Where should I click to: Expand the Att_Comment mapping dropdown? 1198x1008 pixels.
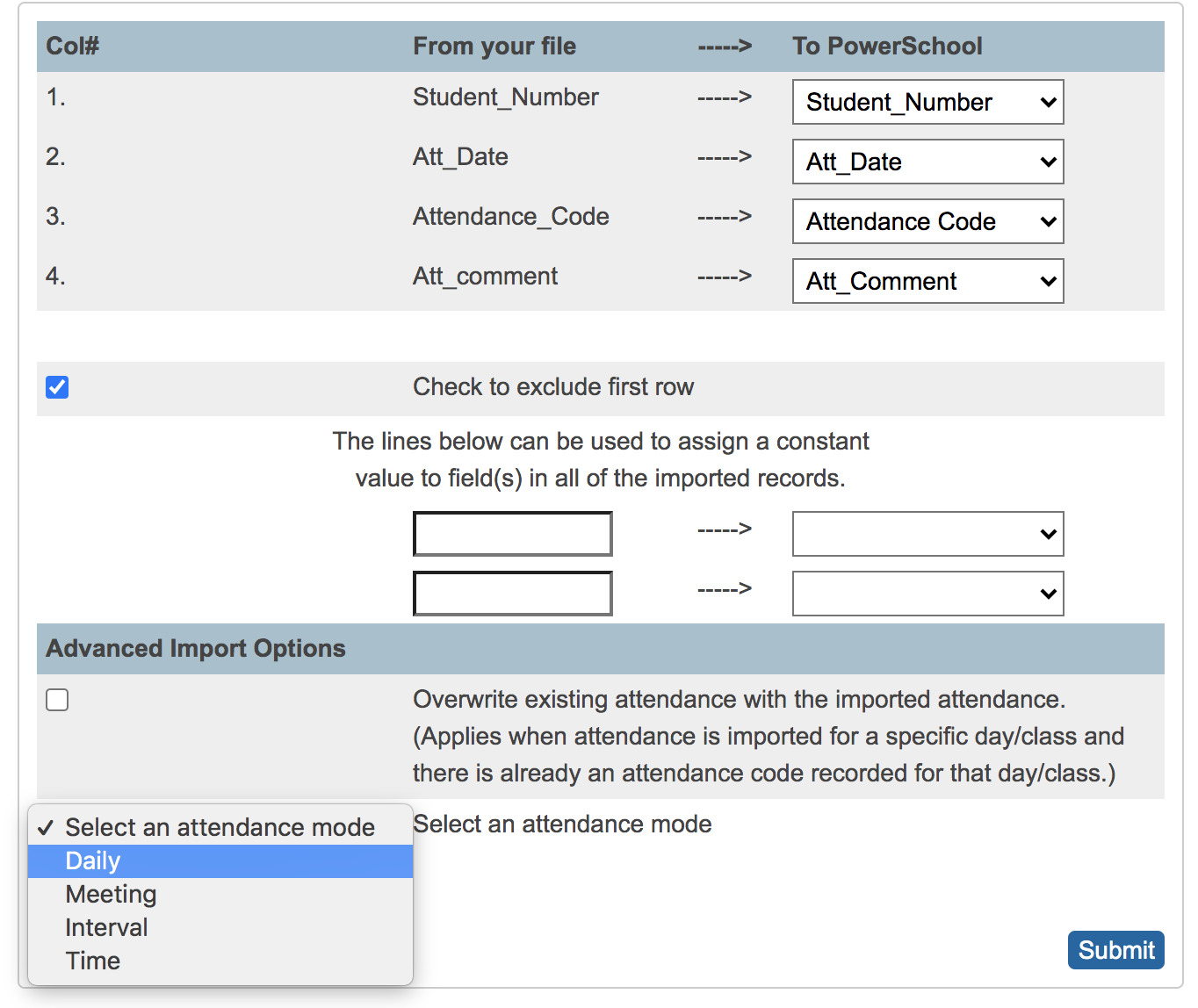click(927, 281)
